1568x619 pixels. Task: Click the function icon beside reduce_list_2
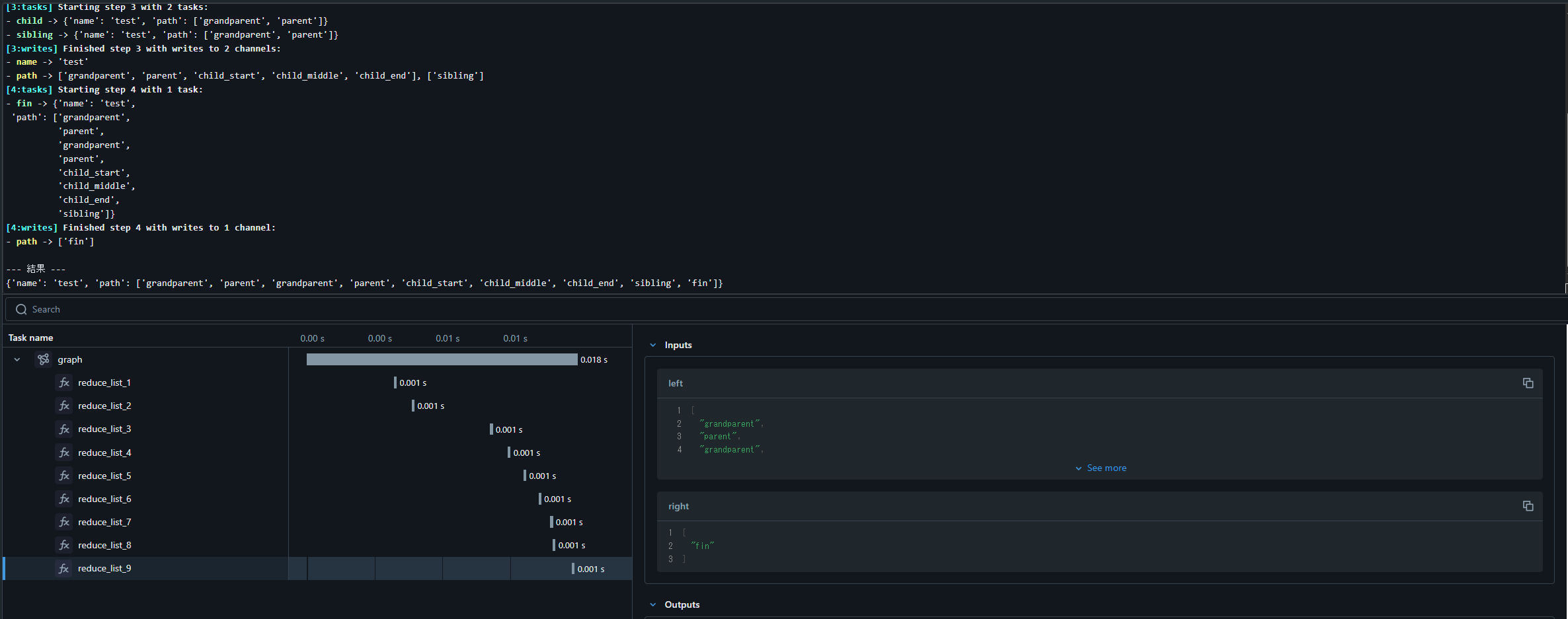point(64,406)
